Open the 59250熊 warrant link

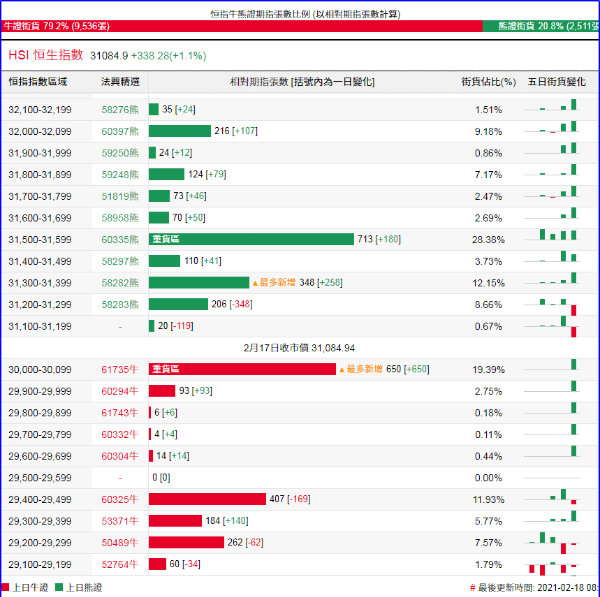click(x=120, y=153)
